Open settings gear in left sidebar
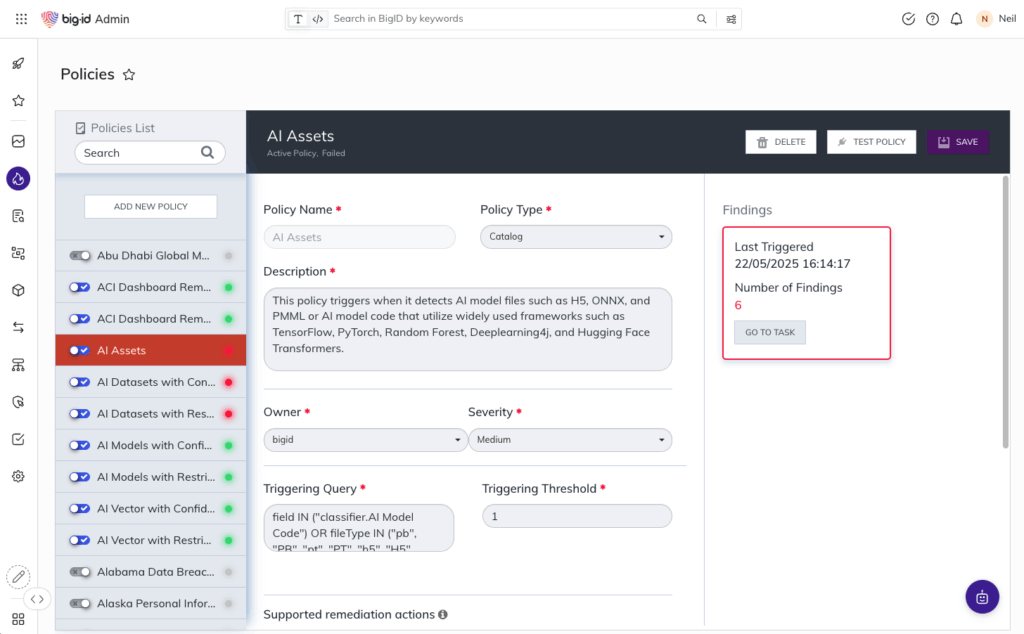 [x=18, y=477]
